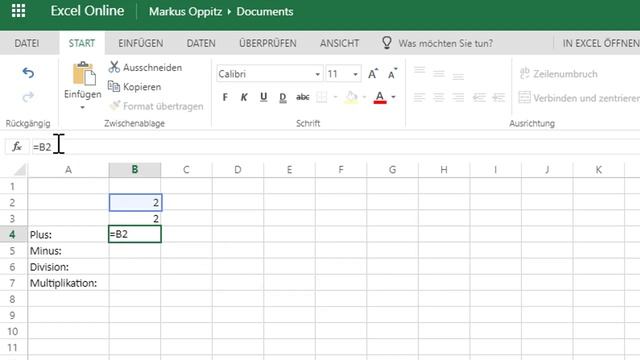Click the lightbulb Tell Me icon

[x=387, y=42]
